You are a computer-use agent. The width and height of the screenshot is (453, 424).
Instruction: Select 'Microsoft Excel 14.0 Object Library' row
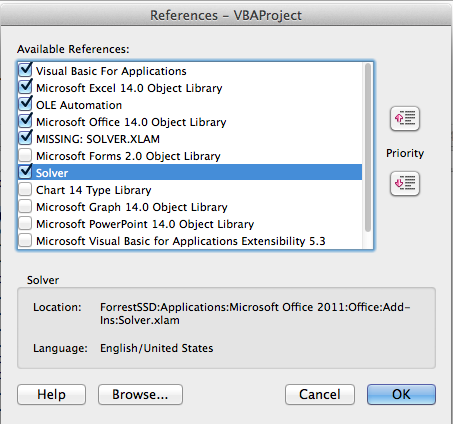[190, 88]
